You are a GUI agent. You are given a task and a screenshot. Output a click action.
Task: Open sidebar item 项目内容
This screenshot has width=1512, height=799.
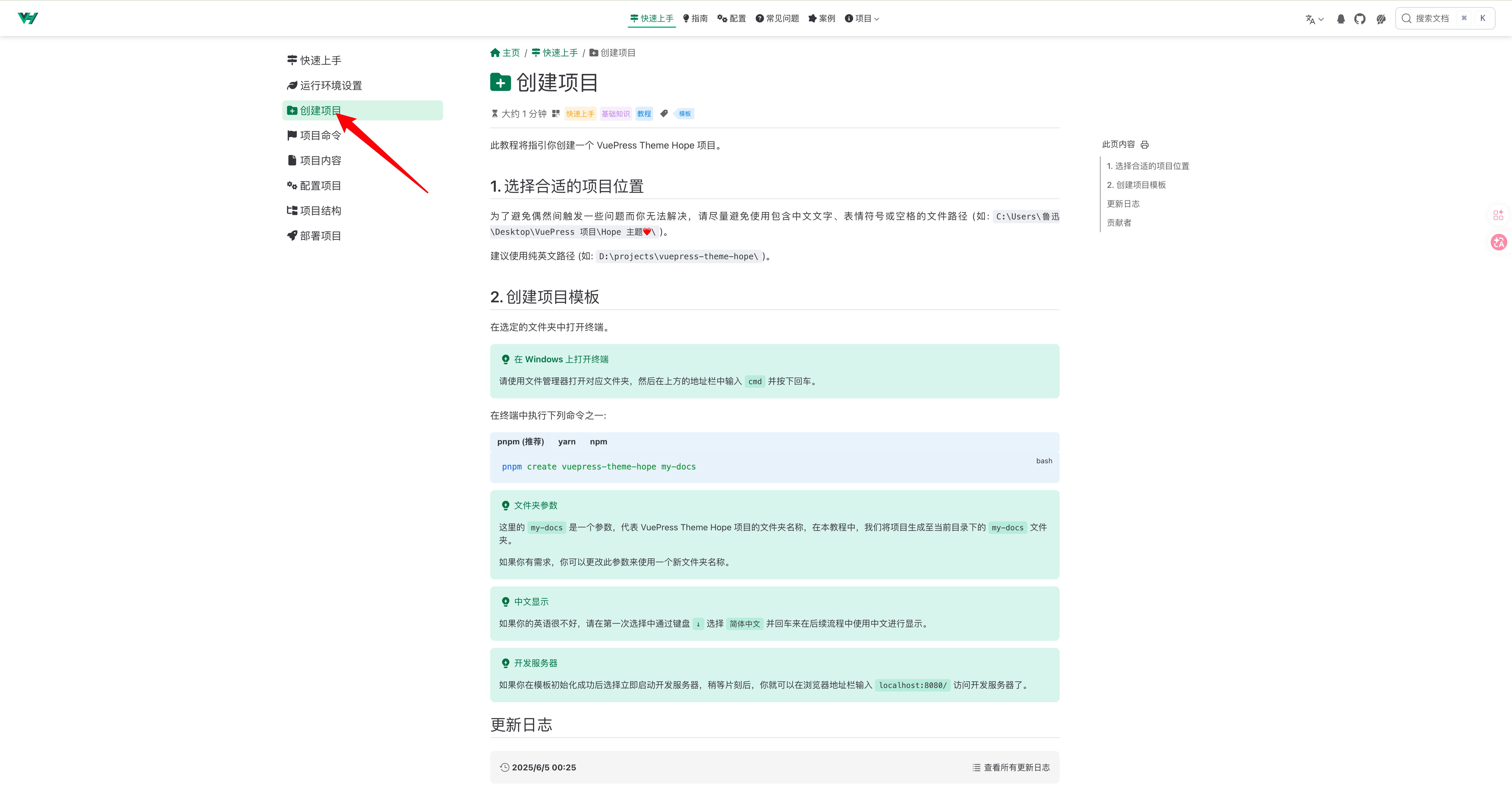tap(362, 161)
